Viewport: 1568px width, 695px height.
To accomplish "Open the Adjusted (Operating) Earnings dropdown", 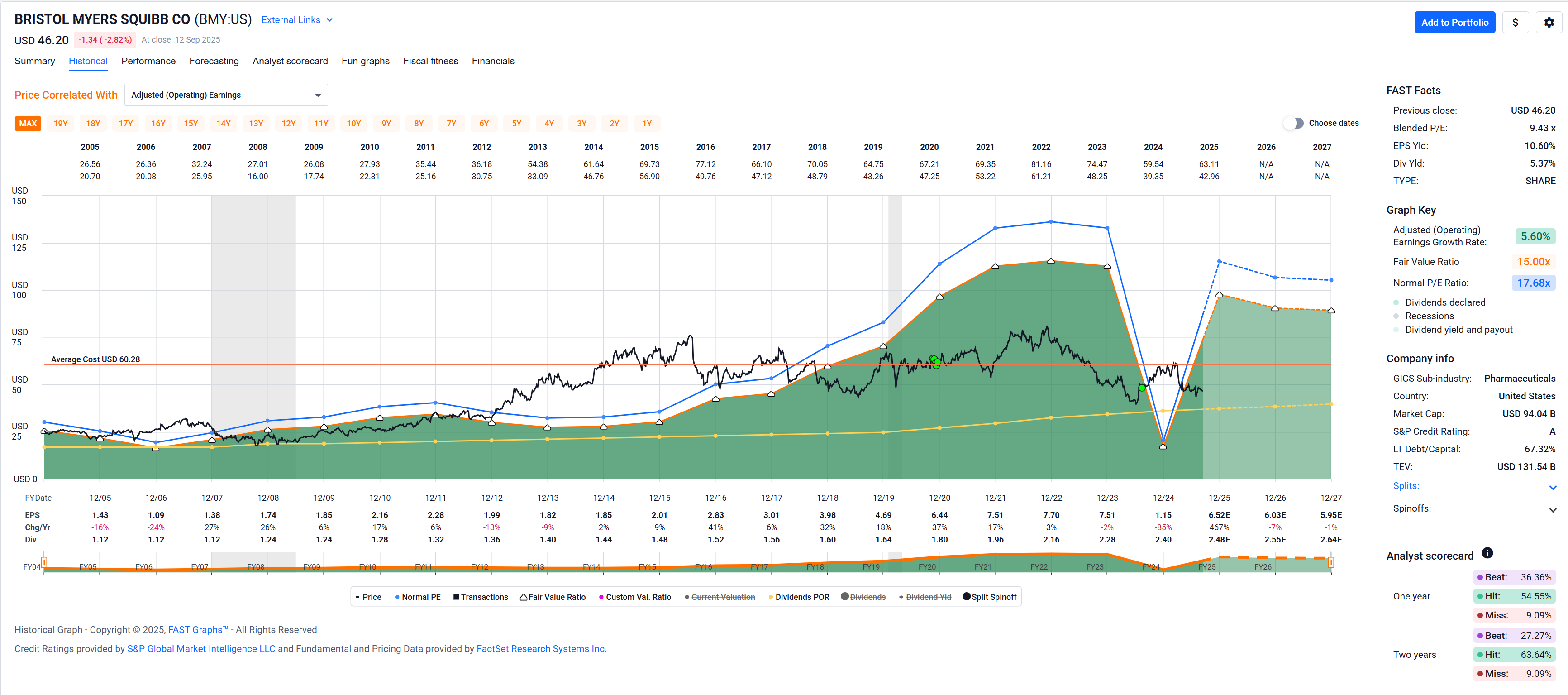I will tap(226, 95).
